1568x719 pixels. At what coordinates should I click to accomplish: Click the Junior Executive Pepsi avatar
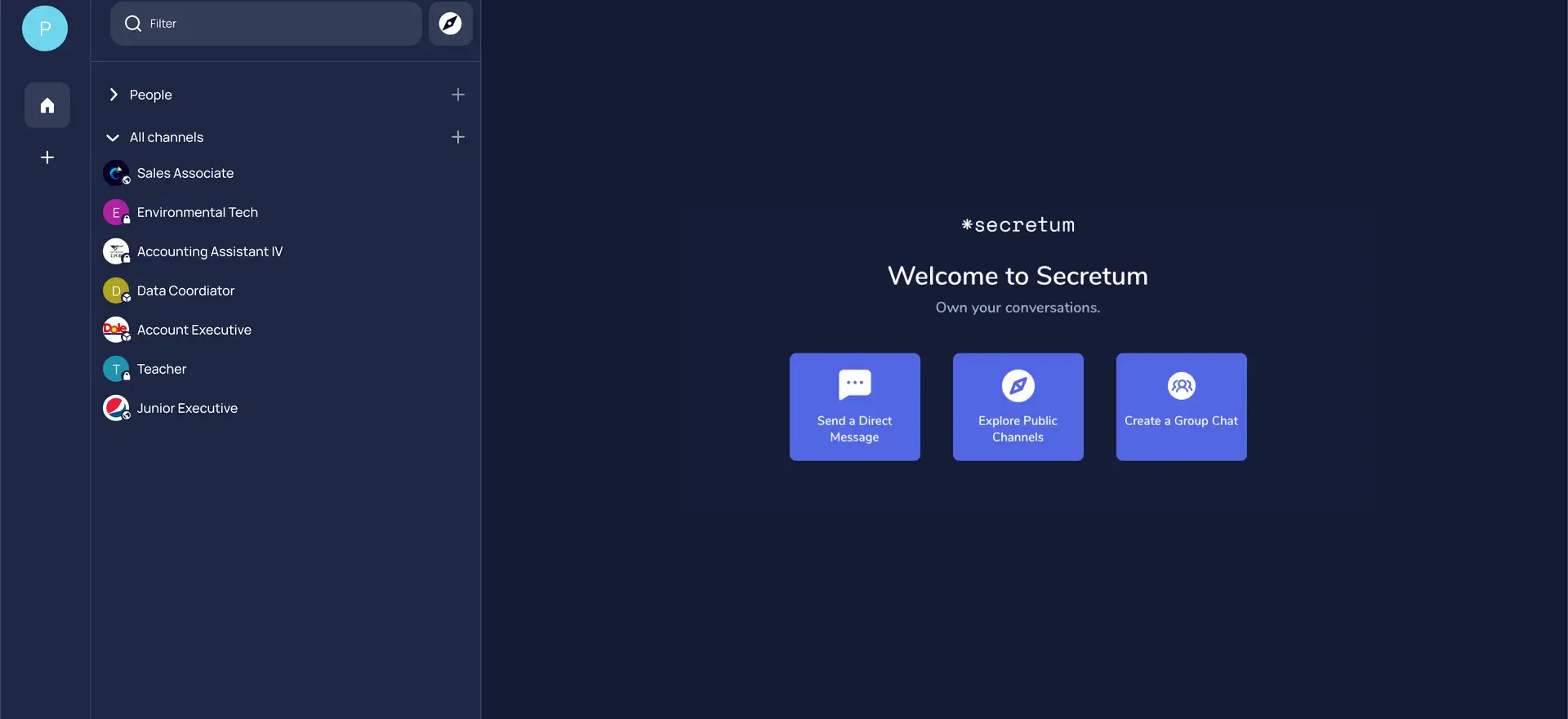pyautogui.click(x=116, y=408)
